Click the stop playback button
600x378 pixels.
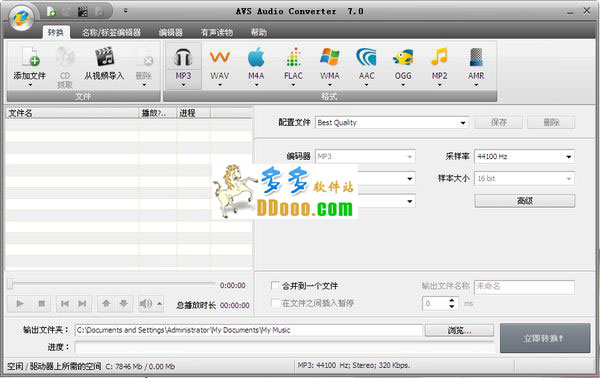tap(42, 304)
